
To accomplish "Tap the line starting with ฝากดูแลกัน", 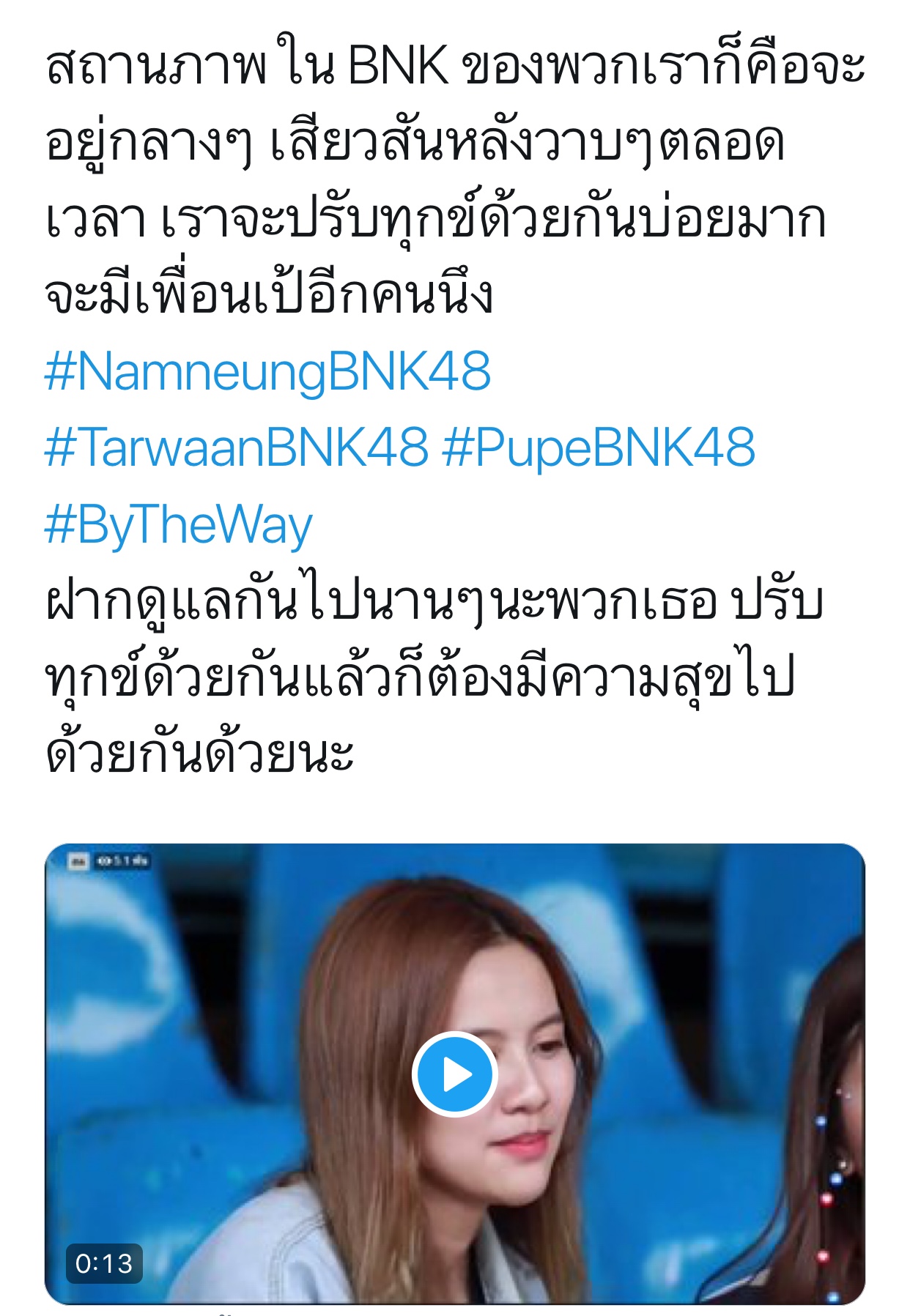I will [434, 602].
